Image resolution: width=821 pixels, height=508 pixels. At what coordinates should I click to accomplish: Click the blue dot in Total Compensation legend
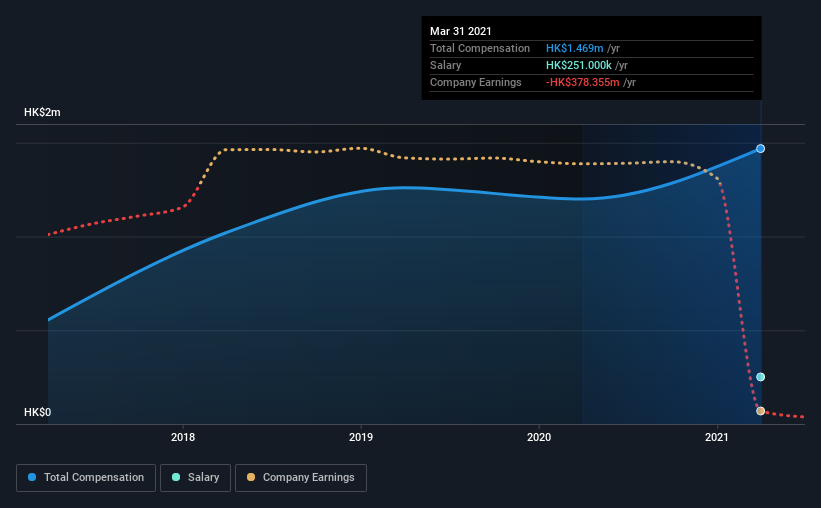[x=32, y=477]
